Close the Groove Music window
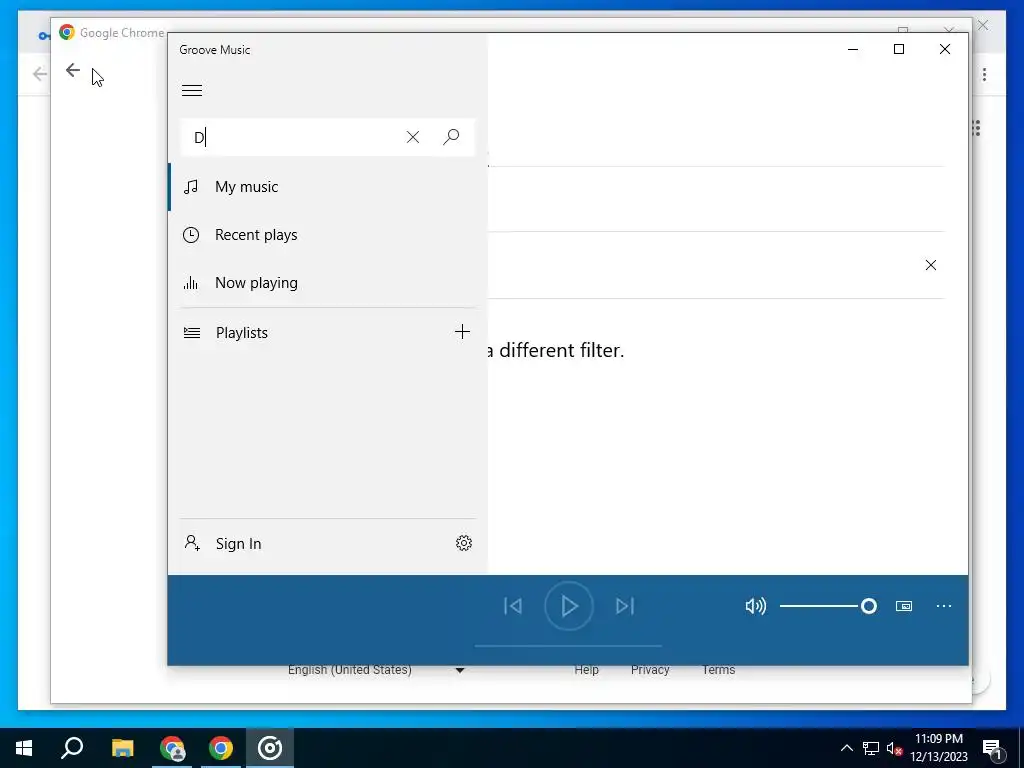 pos(944,50)
